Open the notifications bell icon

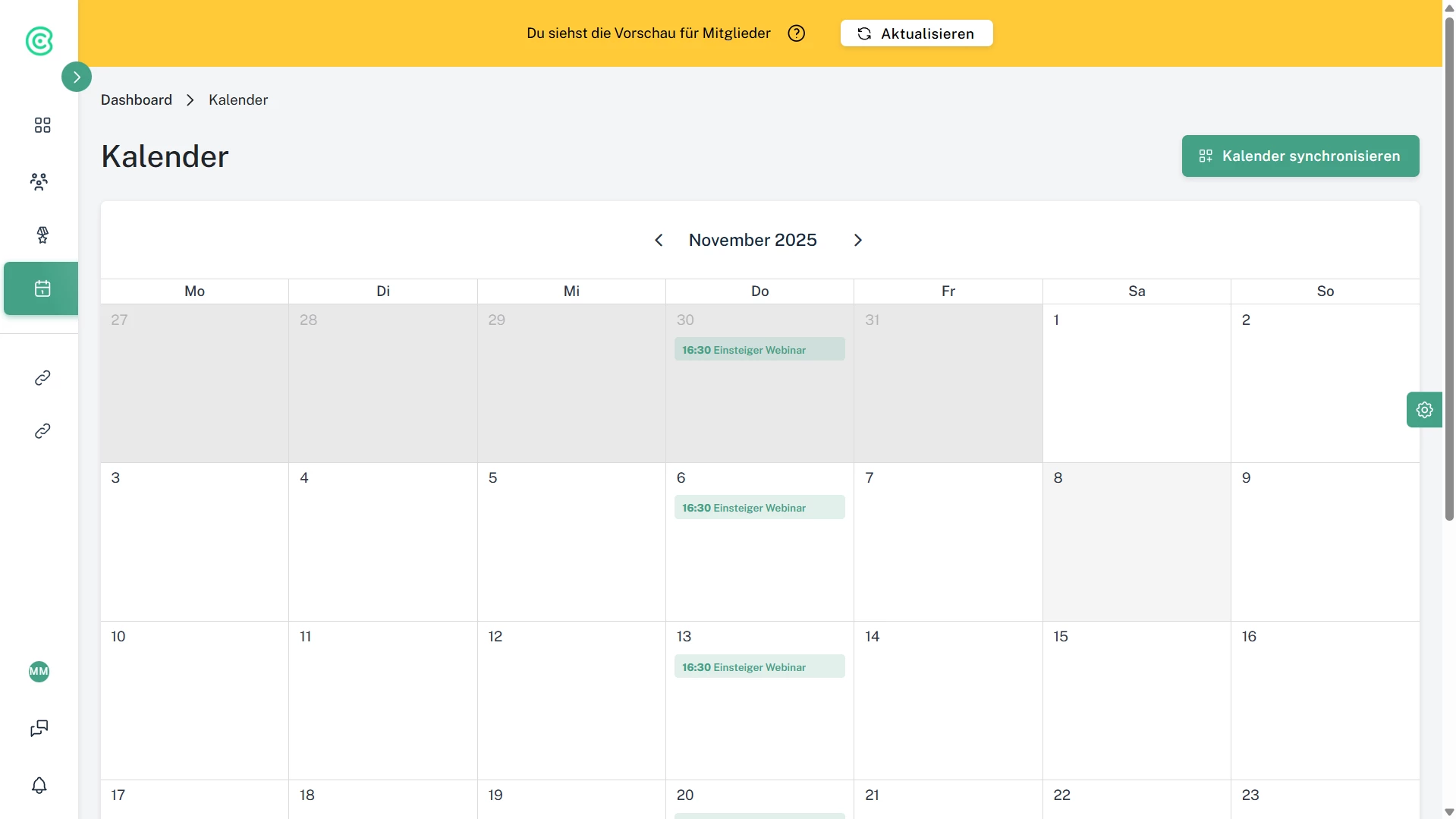(39, 785)
